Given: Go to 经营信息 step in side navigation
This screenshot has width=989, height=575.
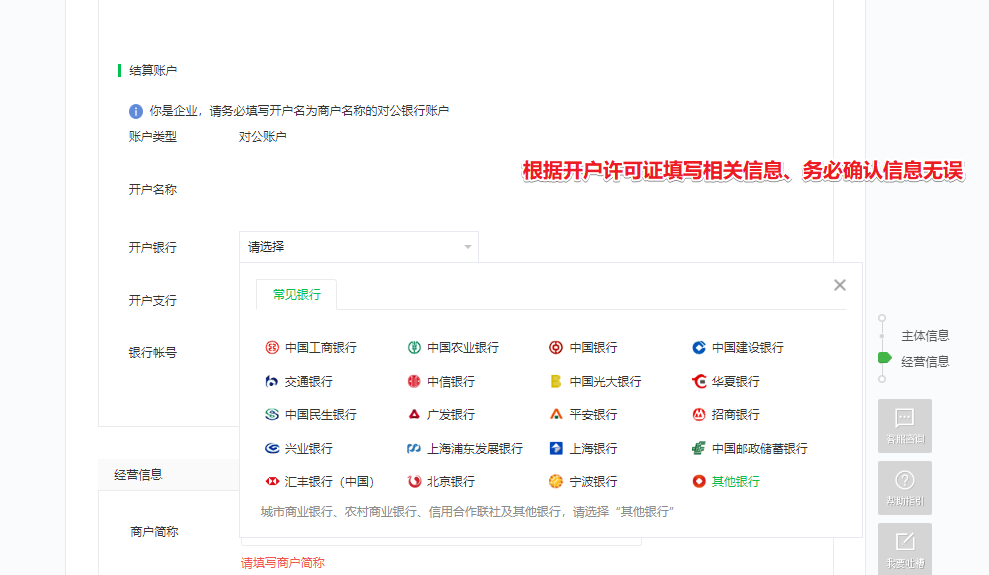Looking at the screenshot, I should (x=924, y=362).
